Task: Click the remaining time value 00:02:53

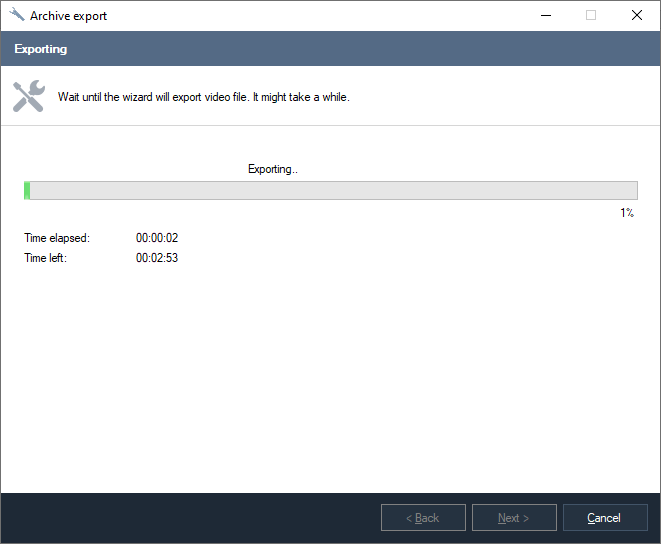Action: [157, 258]
